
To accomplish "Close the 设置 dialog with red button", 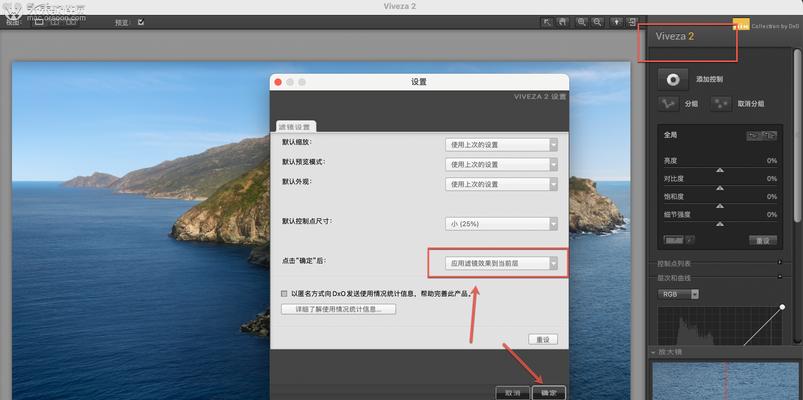I will pos(278,82).
